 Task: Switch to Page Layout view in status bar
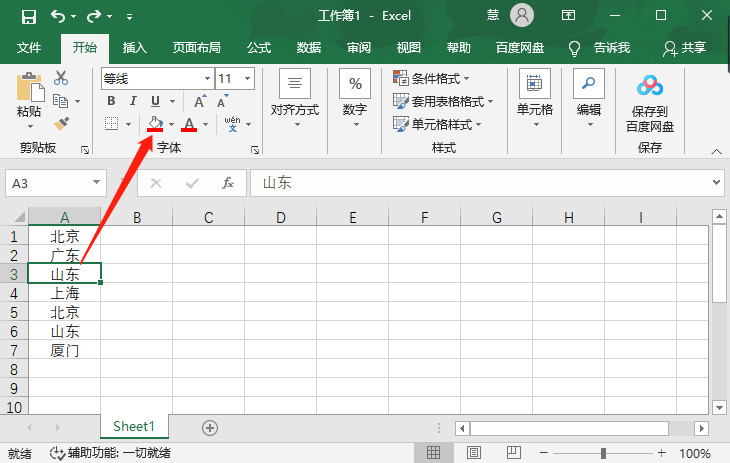point(474,453)
